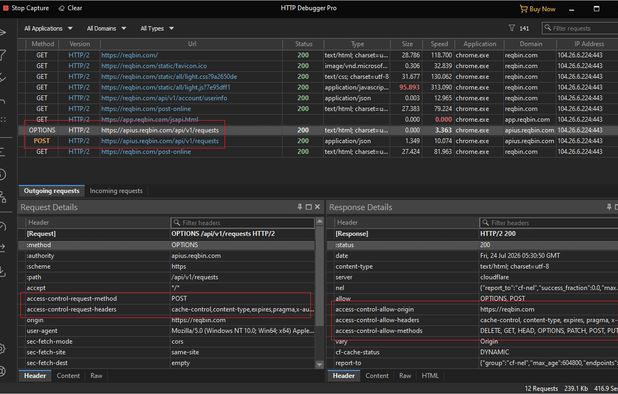Select the content-type response header row
The height and width of the screenshot is (394, 618).
point(473,266)
